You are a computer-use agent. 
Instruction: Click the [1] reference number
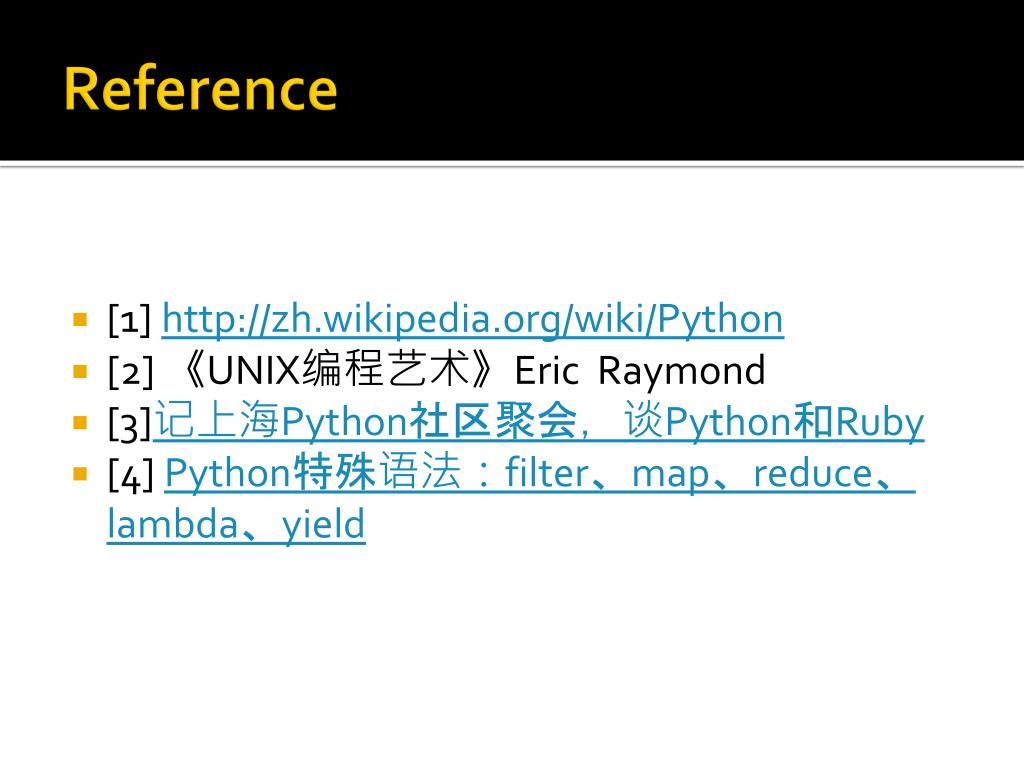tap(129, 321)
